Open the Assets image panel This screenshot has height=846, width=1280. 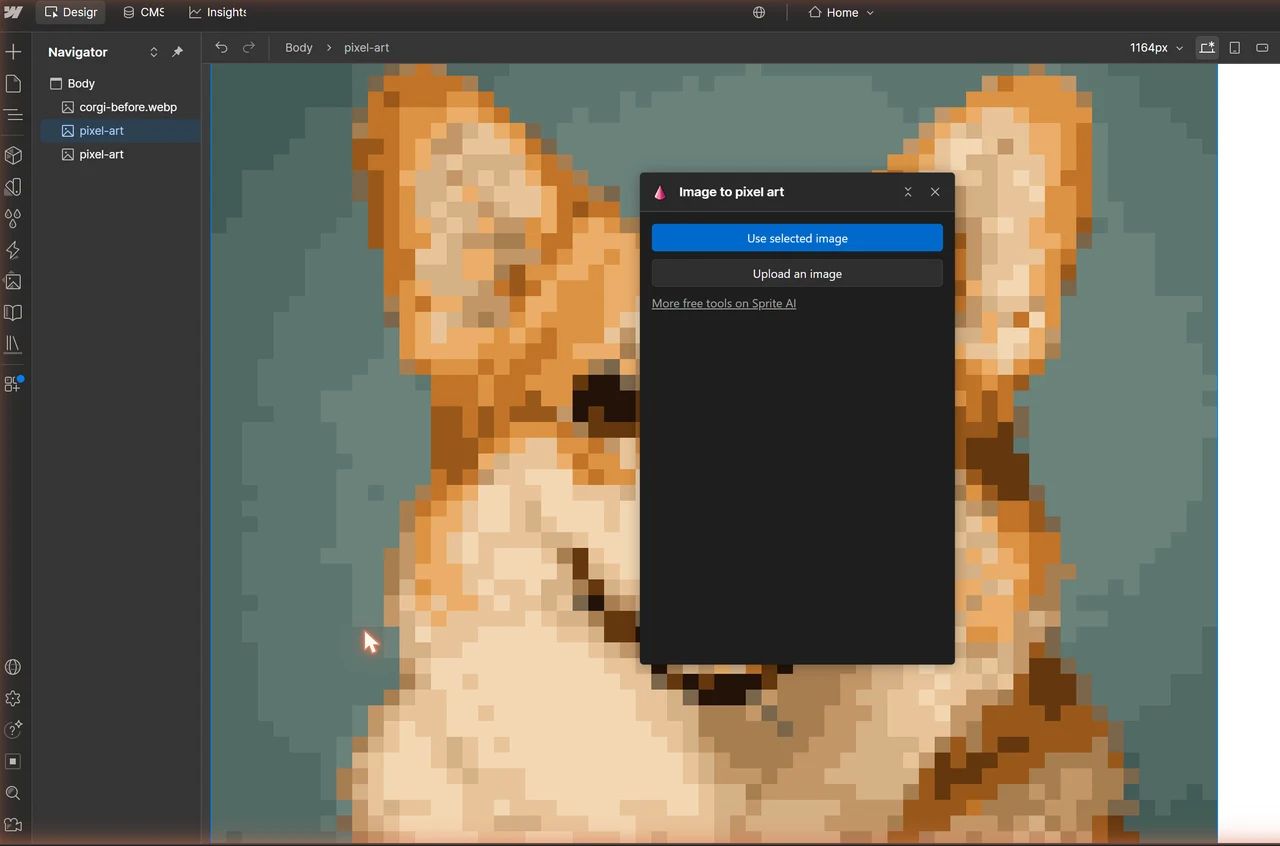pos(13,281)
